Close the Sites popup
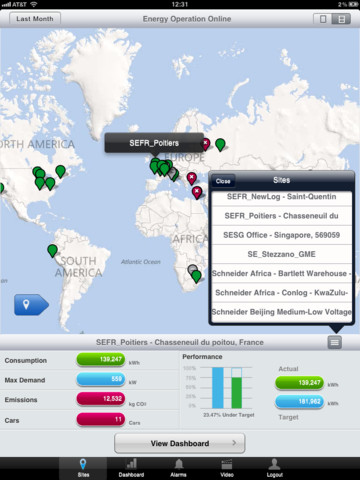The height and width of the screenshot is (480, 360). coord(223,181)
